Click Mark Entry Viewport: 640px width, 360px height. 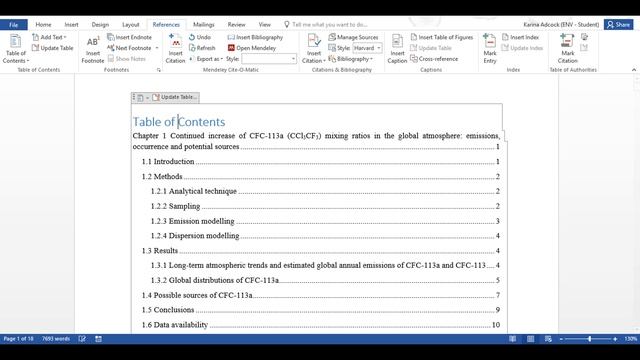pos(490,49)
